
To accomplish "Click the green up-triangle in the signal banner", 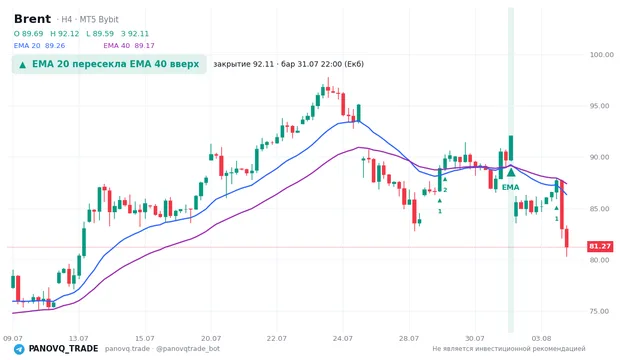I will click(22, 65).
